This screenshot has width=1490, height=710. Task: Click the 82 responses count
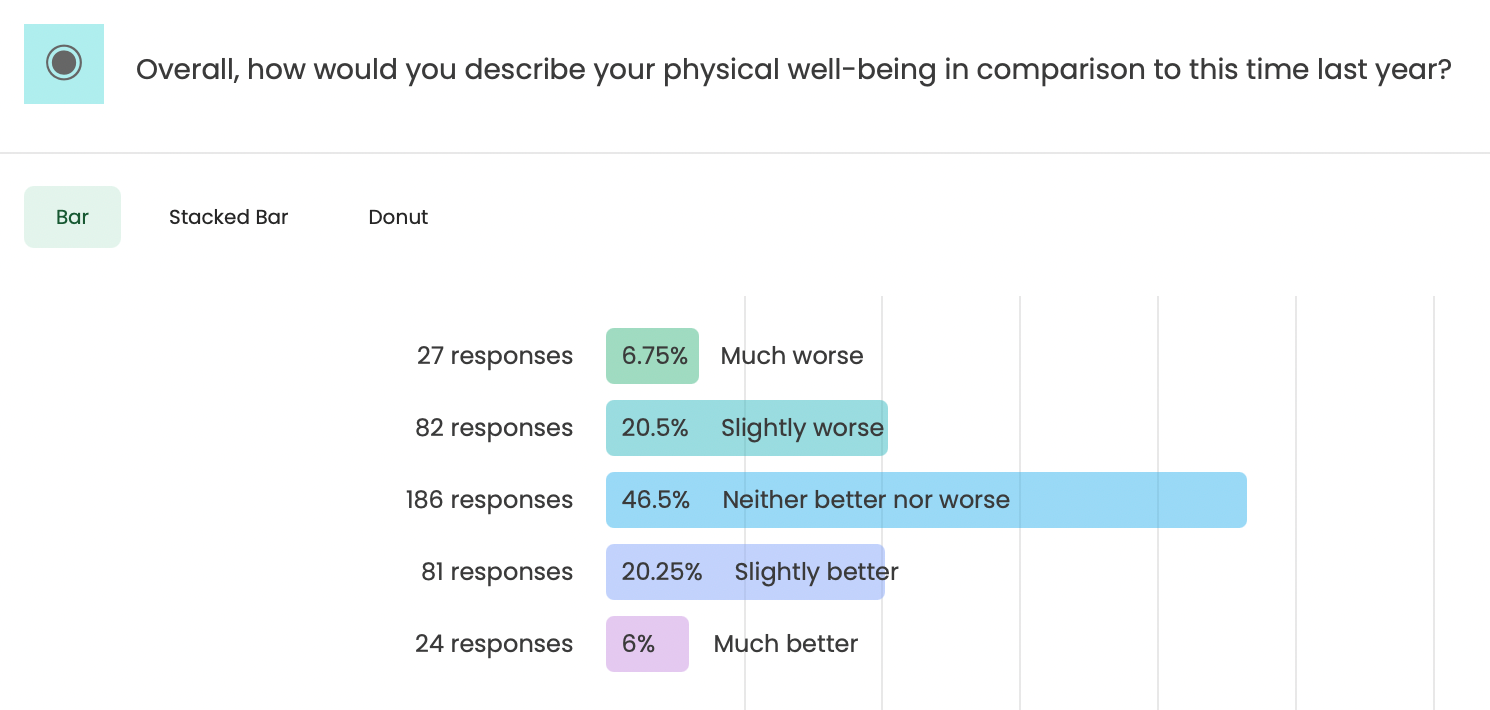[494, 428]
